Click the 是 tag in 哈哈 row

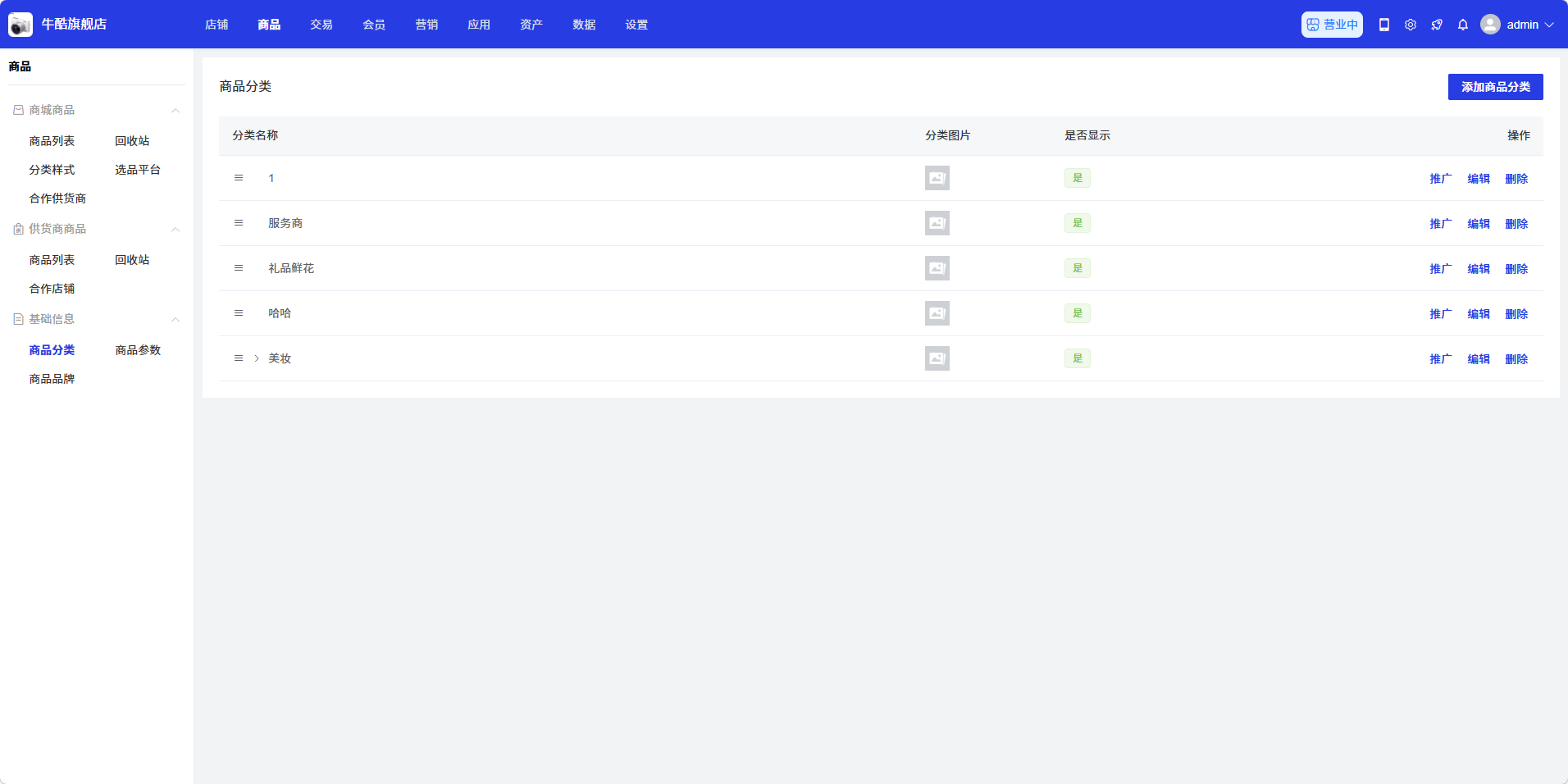(1078, 313)
